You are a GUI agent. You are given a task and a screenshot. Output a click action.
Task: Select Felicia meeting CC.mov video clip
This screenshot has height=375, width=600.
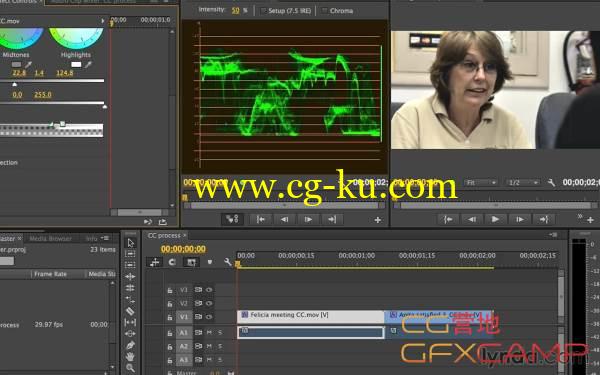[x=311, y=316]
